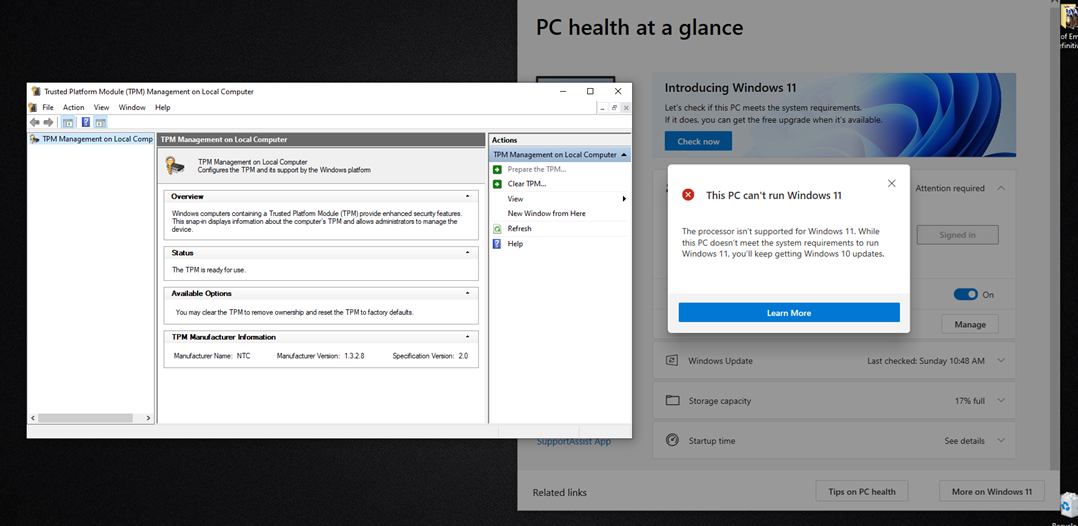Open the SupportAssist App link
The width and height of the screenshot is (1078, 526).
point(573,441)
